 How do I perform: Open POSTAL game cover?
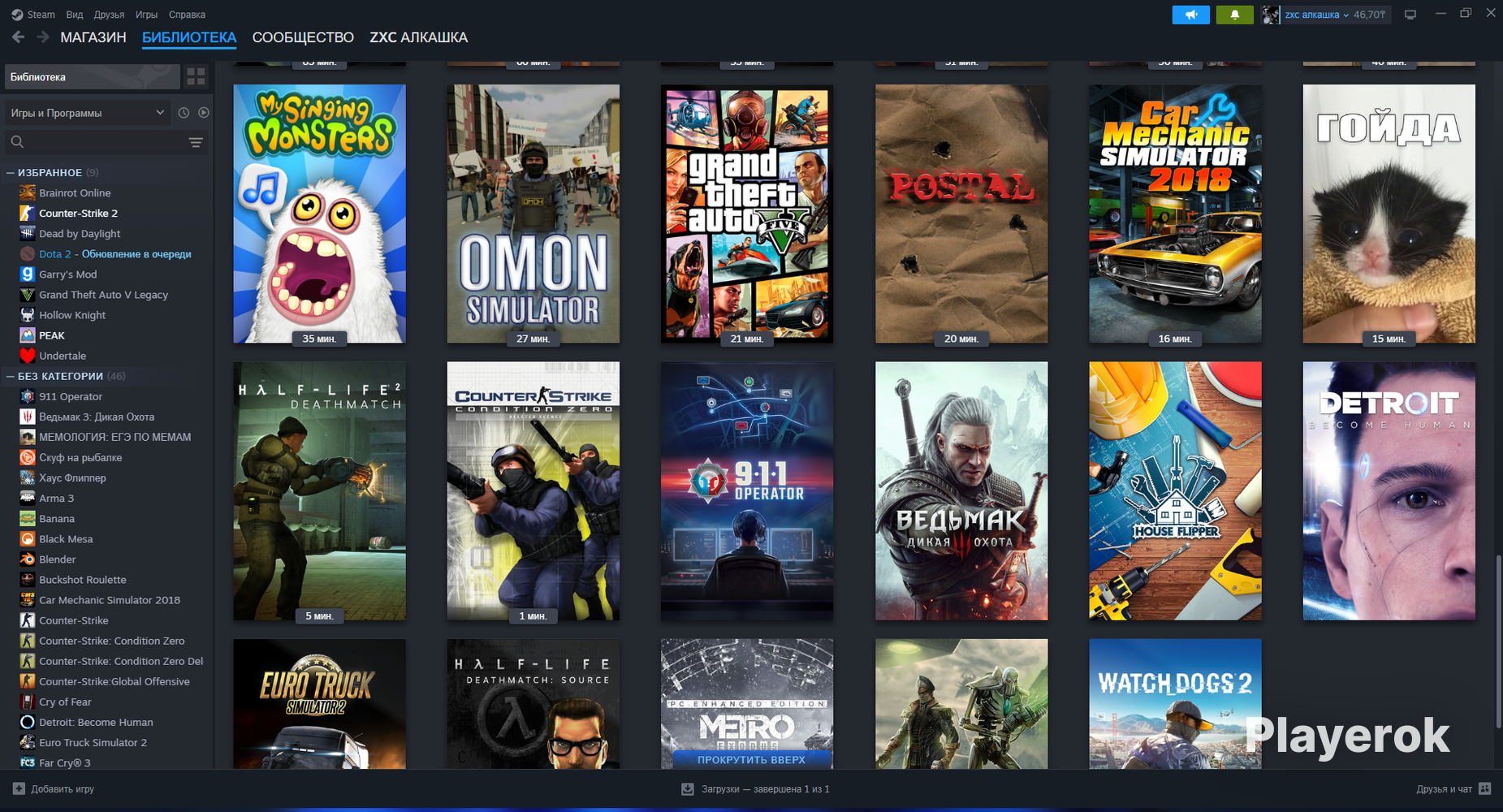(961, 214)
